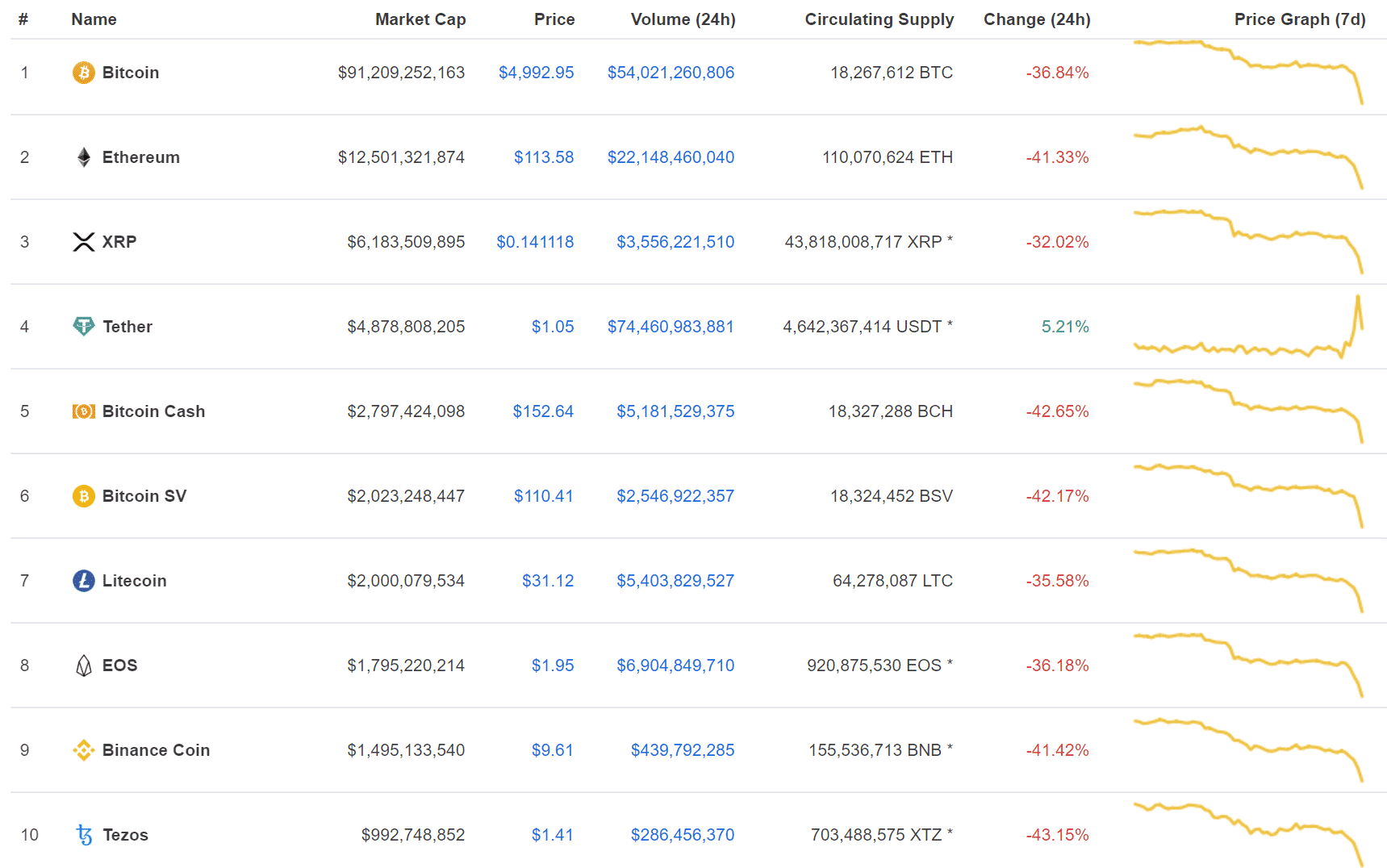This screenshot has height=868, width=1387.
Task: Sort table by Market Cap header
Action: tap(420, 19)
